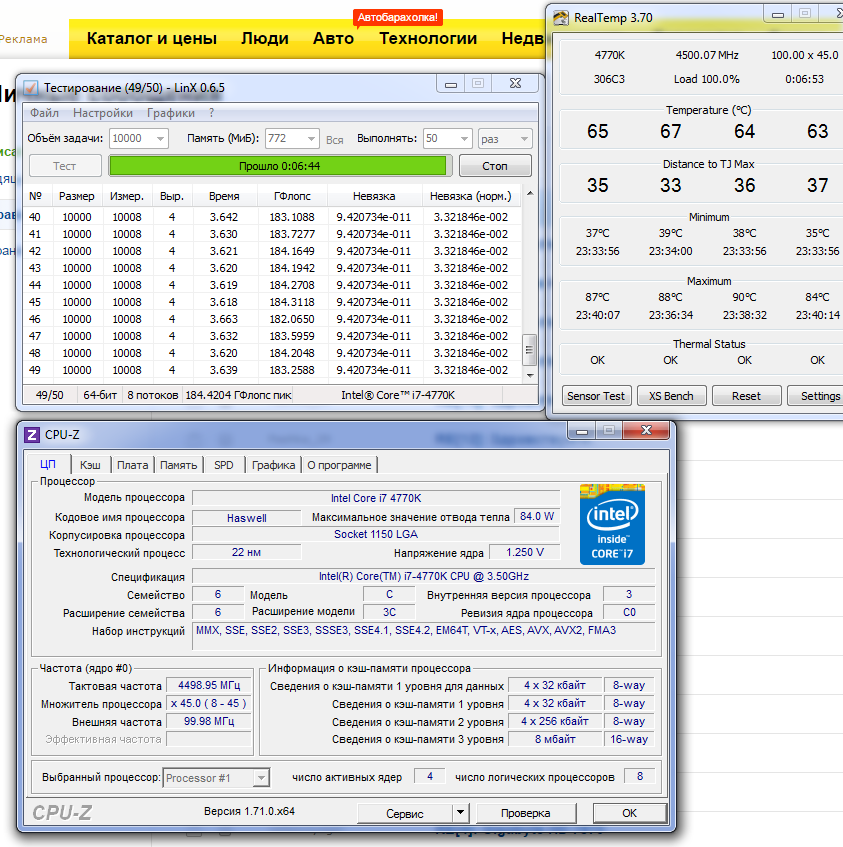Image resolution: width=843 pixels, height=847 pixels.
Task: Click the Haswell code name field
Action: [246, 518]
